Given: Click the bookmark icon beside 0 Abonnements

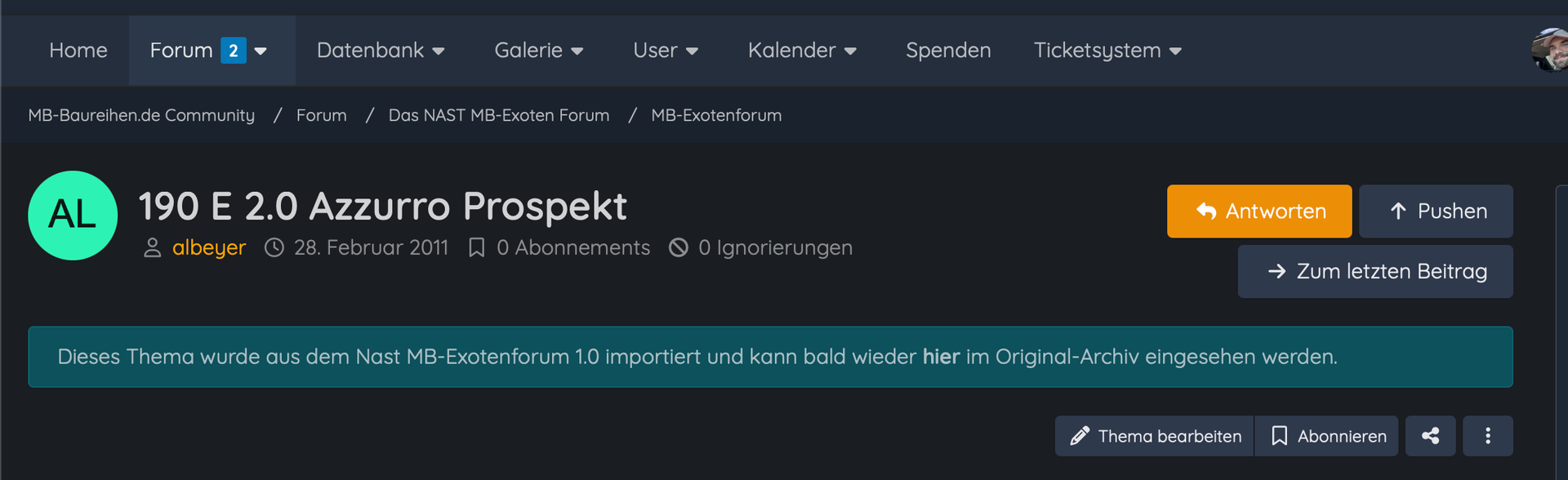Looking at the screenshot, I should pos(476,247).
